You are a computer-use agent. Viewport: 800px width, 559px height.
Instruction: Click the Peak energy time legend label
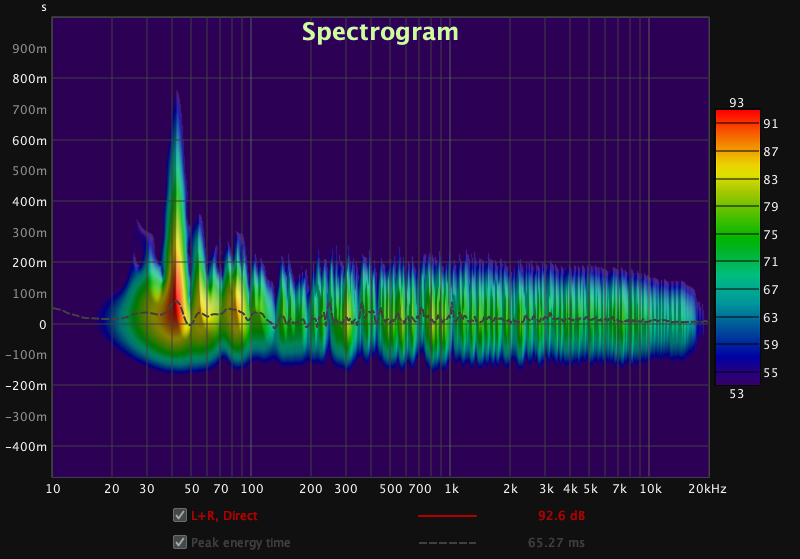point(240,543)
